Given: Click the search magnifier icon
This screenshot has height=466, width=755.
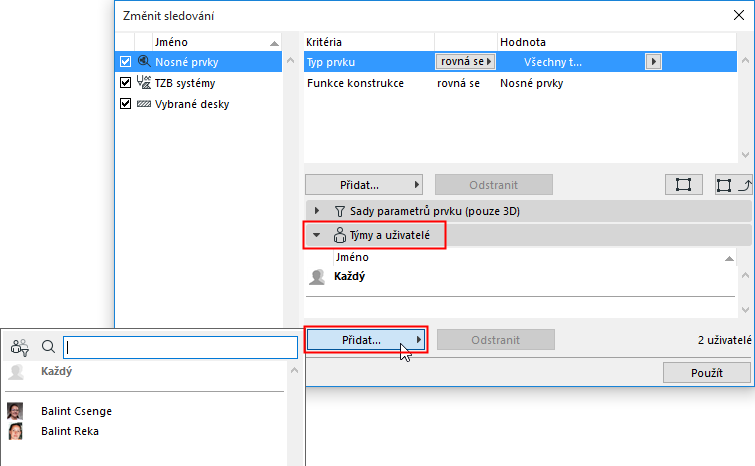Looking at the screenshot, I should pyautogui.click(x=48, y=347).
